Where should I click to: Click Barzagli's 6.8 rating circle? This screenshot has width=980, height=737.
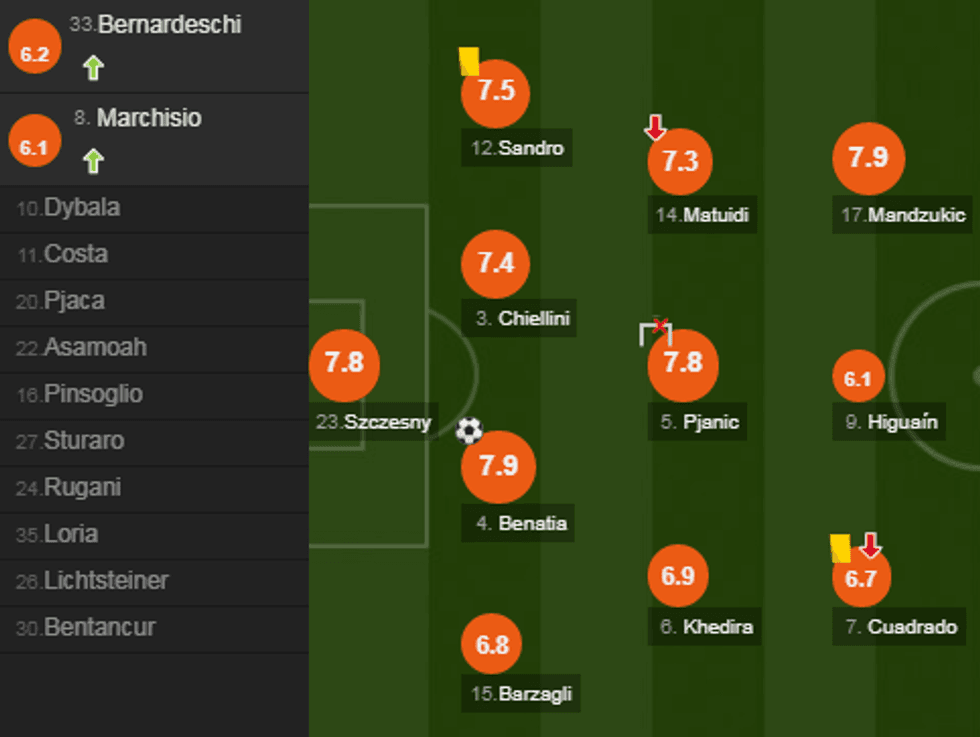[493, 645]
